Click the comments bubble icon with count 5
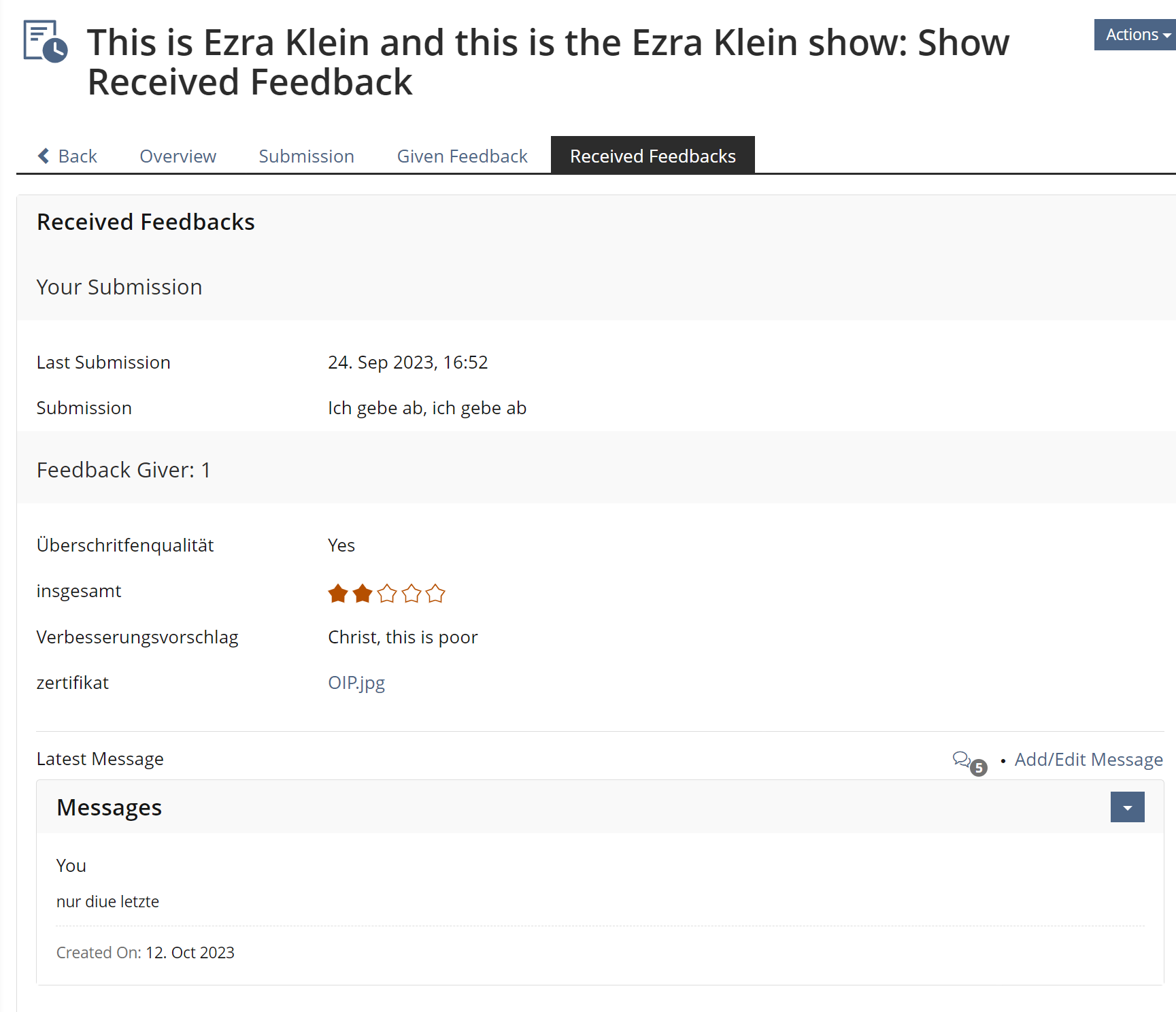This screenshot has width=1176, height=1012. pos(962,760)
